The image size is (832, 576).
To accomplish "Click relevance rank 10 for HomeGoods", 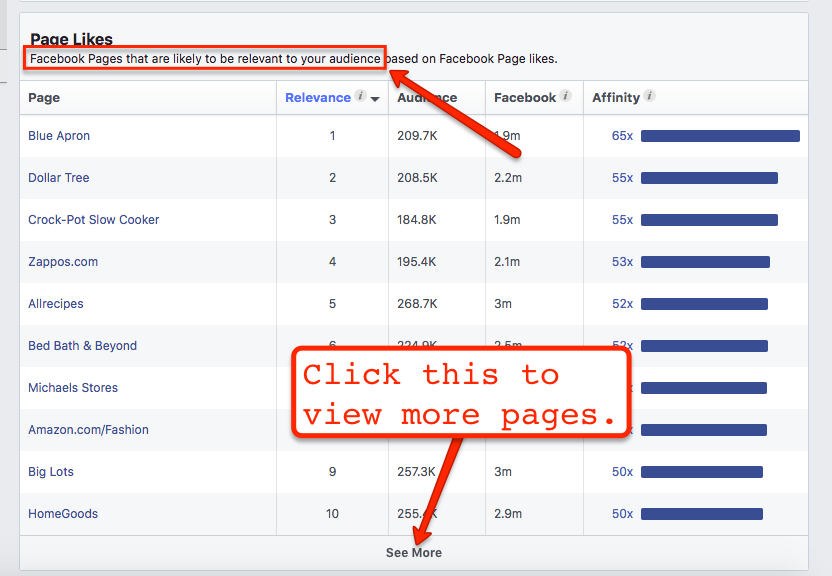I will (x=332, y=514).
